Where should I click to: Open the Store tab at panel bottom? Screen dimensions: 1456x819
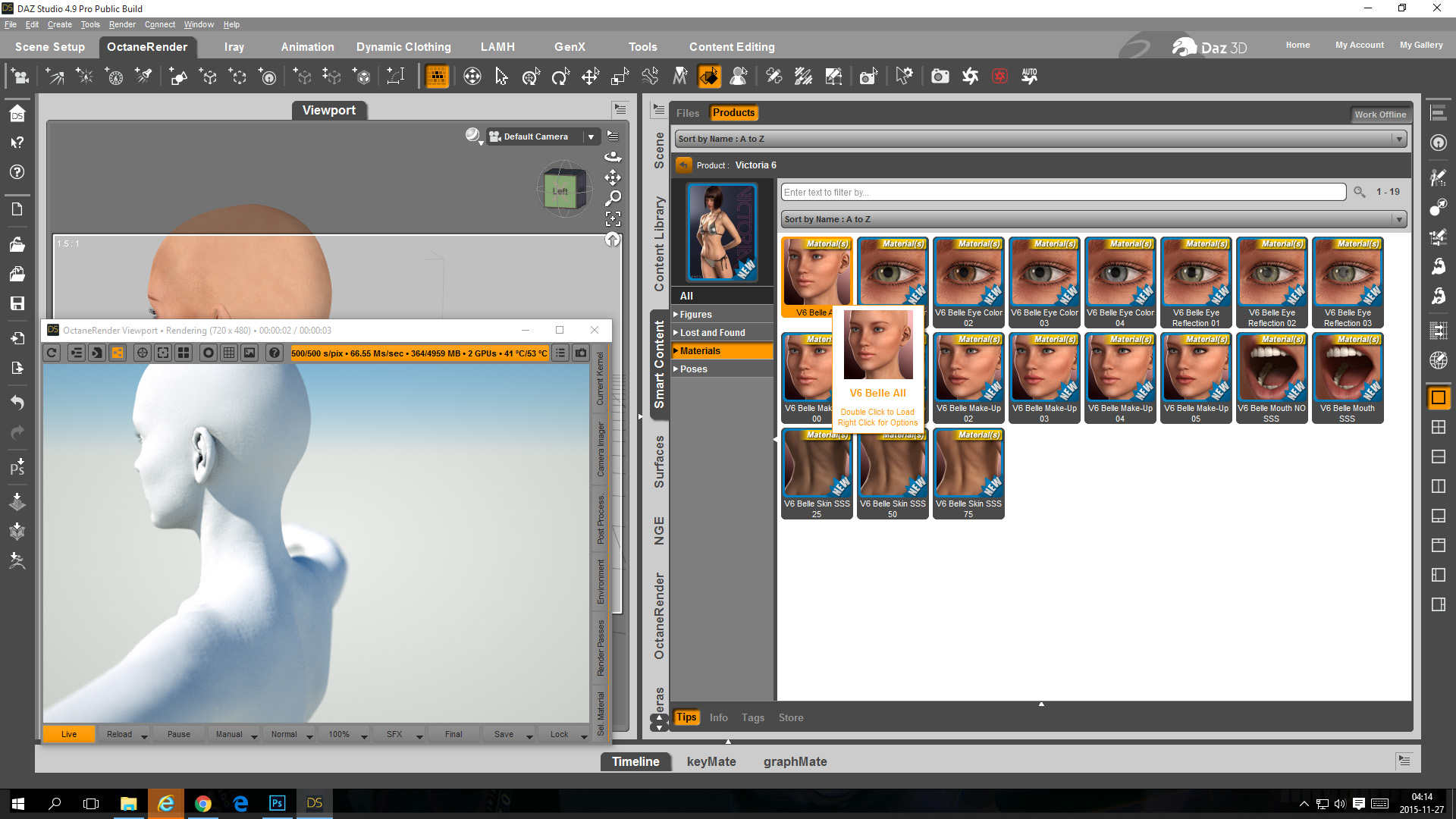pyautogui.click(x=791, y=717)
